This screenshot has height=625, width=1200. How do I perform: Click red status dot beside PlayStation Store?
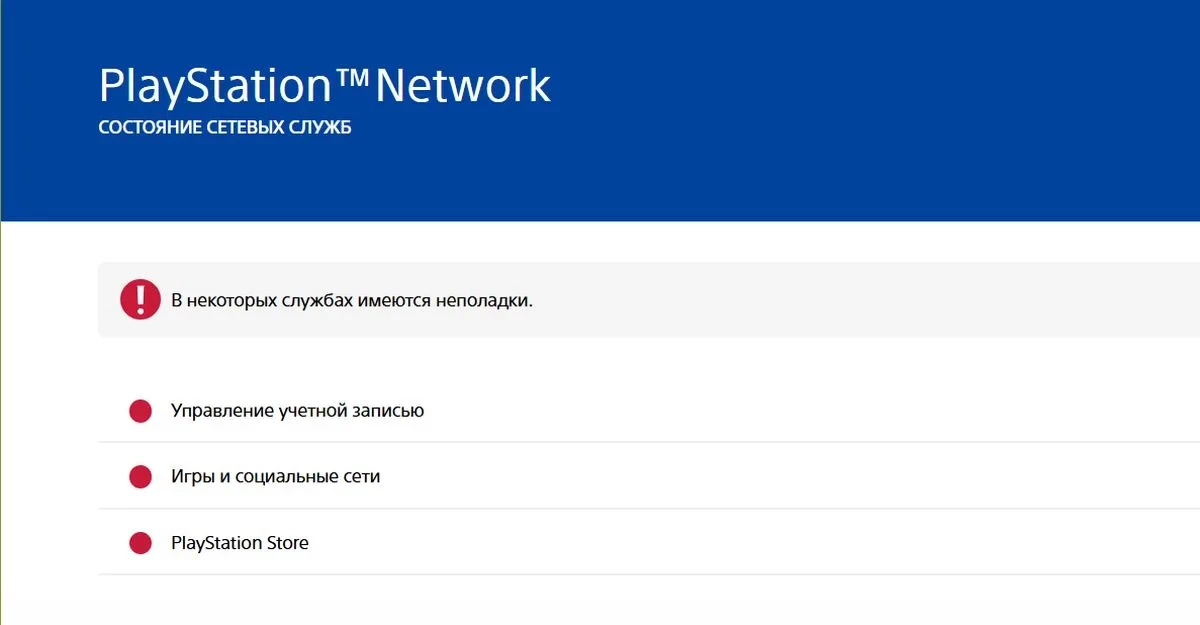[140, 543]
